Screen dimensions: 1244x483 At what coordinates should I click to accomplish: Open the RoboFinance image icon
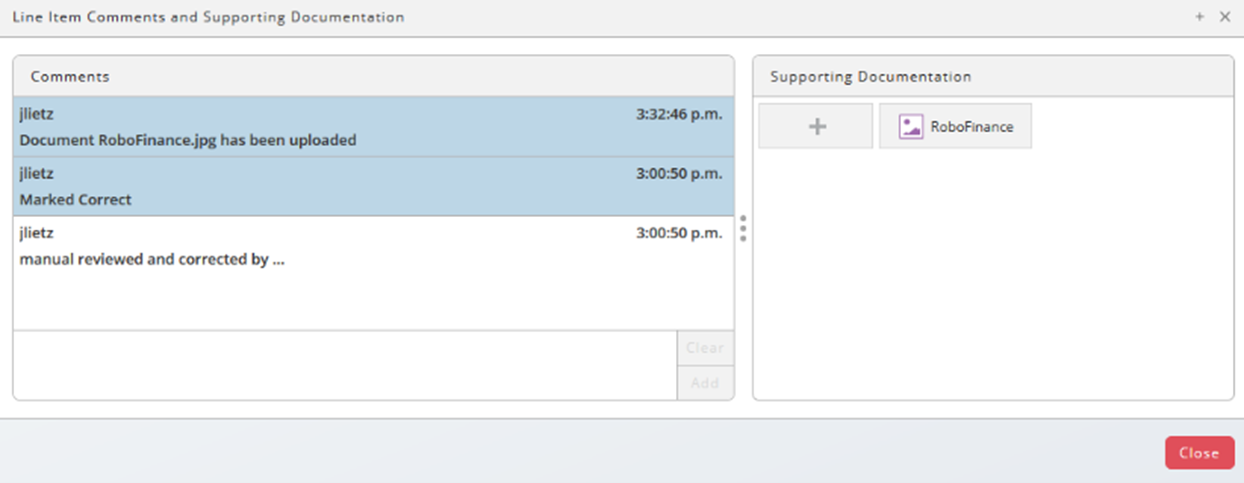point(910,127)
